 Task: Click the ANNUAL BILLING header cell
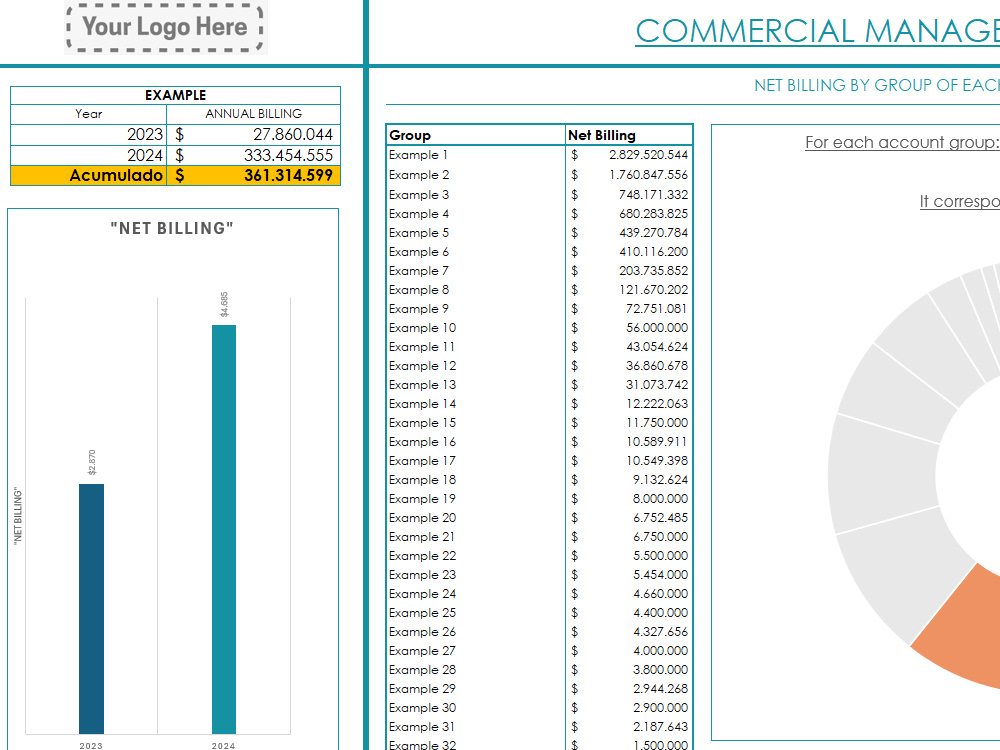coord(253,114)
